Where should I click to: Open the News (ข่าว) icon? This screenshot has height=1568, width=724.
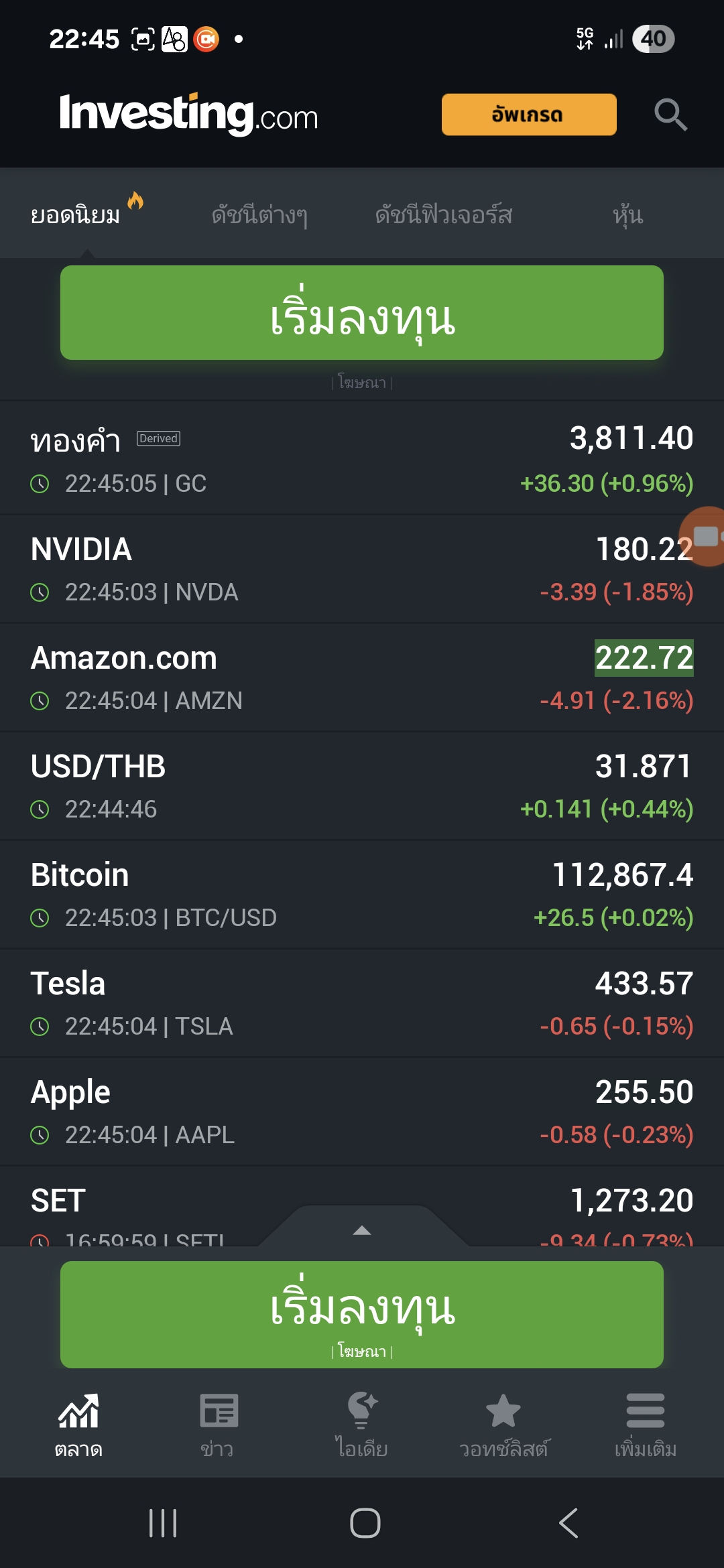[219, 1411]
